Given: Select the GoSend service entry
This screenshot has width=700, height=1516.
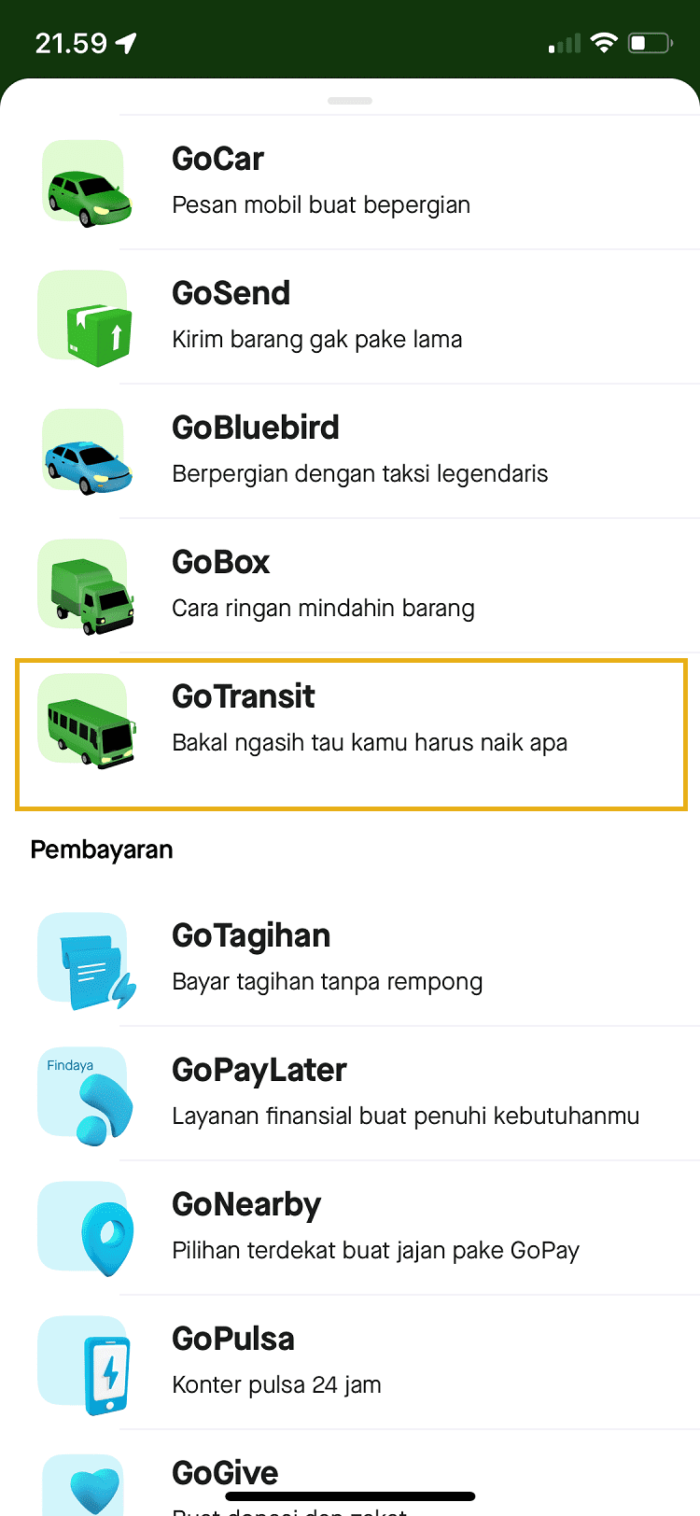Looking at the screenshot, I should pyautogui.click(x=350, y=314).
